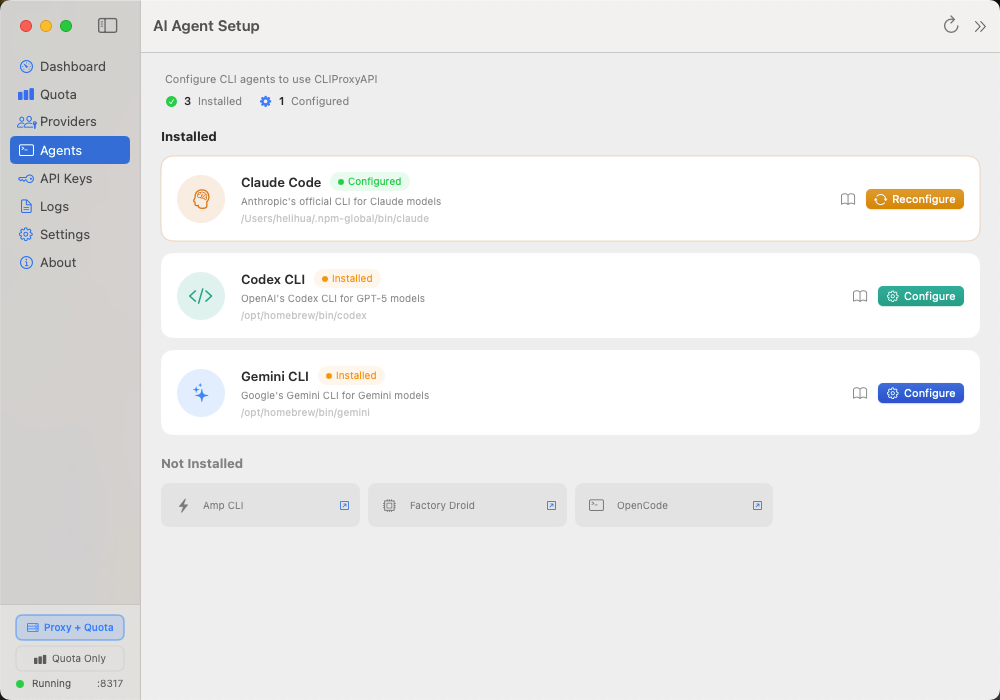Image resolution: width=1000 pixels, height=700 pixels.
Task: Click the refresh icon in the title bar
Action: click(950, 26)
